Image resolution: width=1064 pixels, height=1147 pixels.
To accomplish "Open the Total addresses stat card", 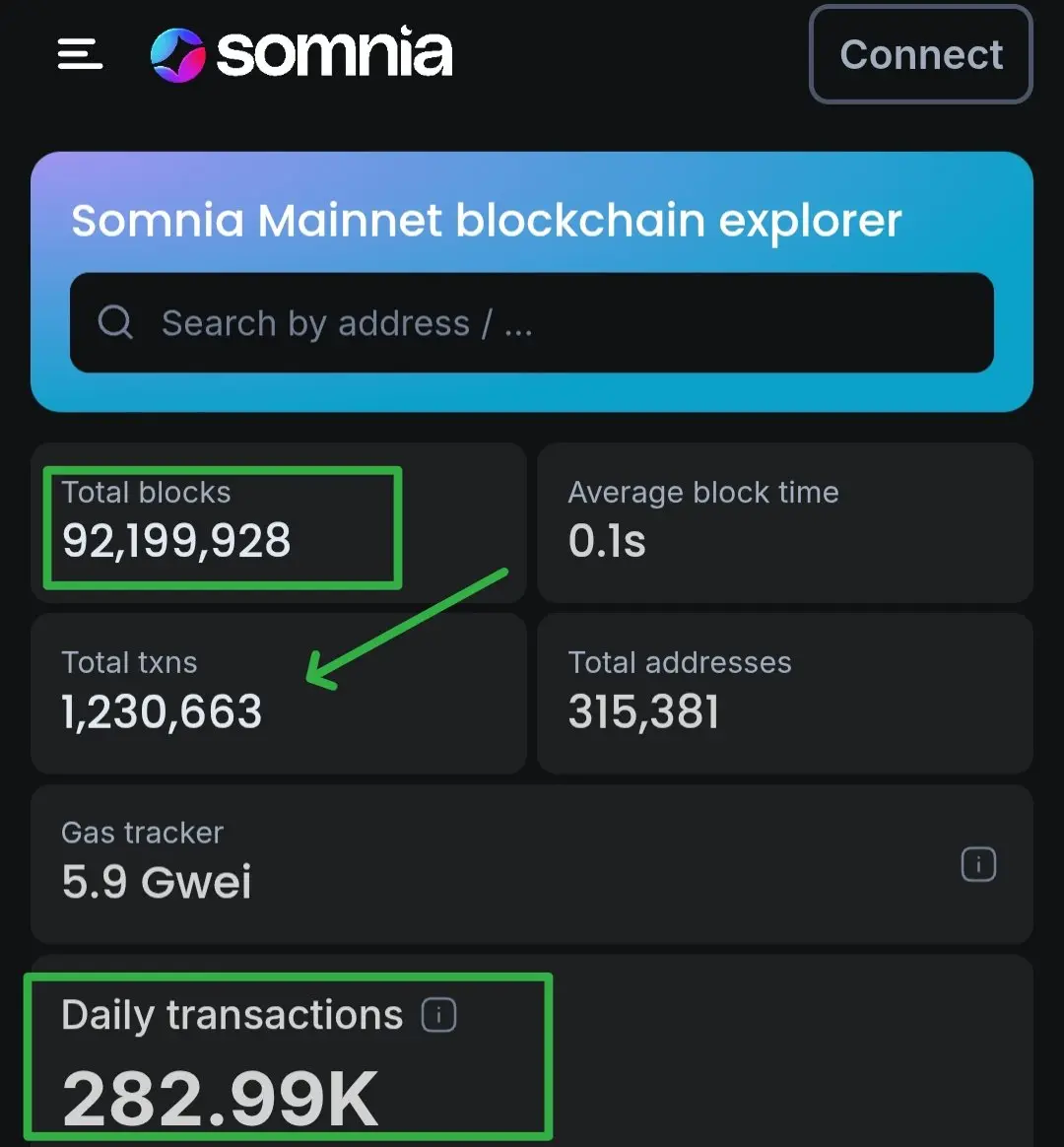I will tap(785, 694).
